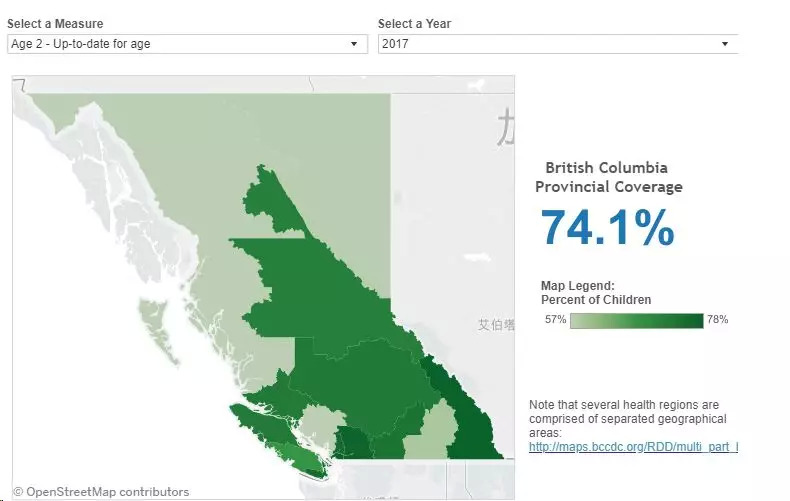Click the note about separated health regions

(x=627, y=418)
